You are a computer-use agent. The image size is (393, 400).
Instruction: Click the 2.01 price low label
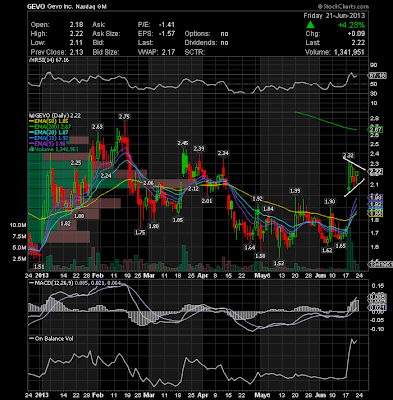207,201
